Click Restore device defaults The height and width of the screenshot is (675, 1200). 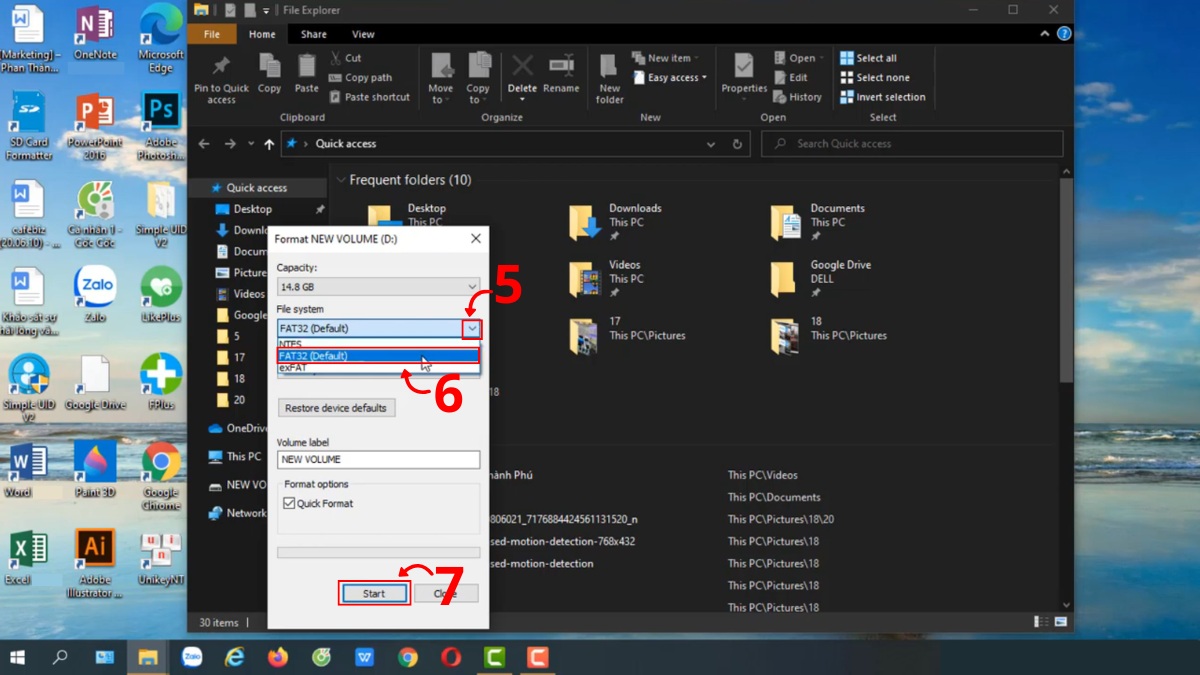[x=336, y=408]
